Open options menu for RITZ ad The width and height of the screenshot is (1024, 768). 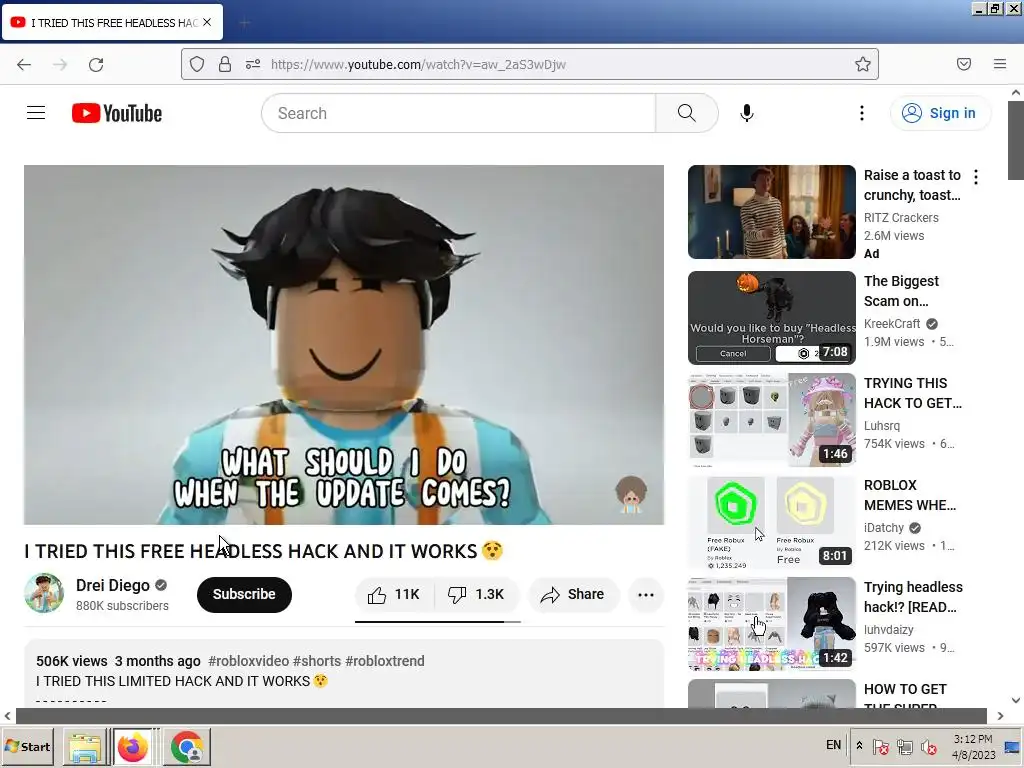pos(976,176)
